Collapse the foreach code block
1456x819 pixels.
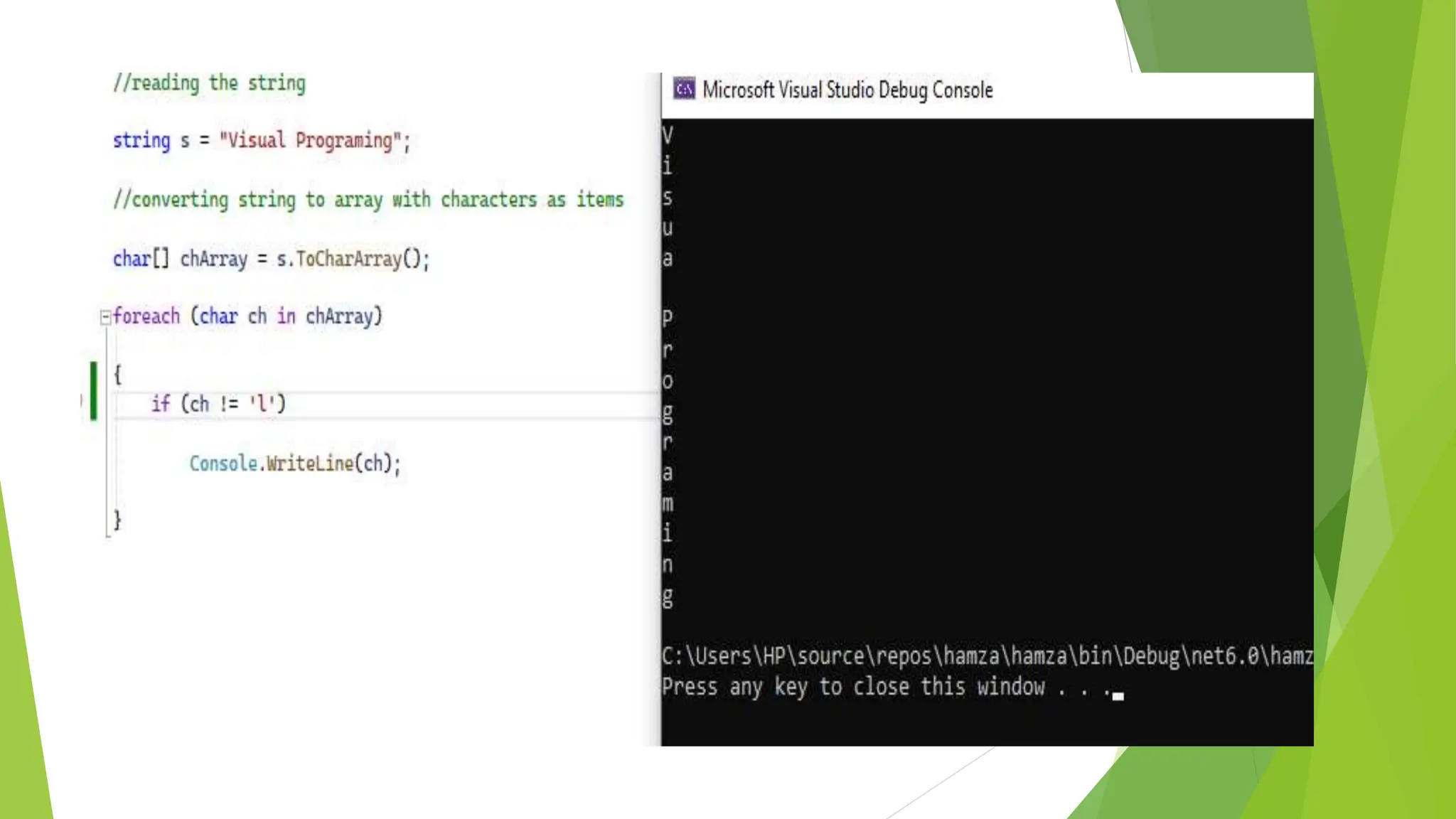point(105,316)
